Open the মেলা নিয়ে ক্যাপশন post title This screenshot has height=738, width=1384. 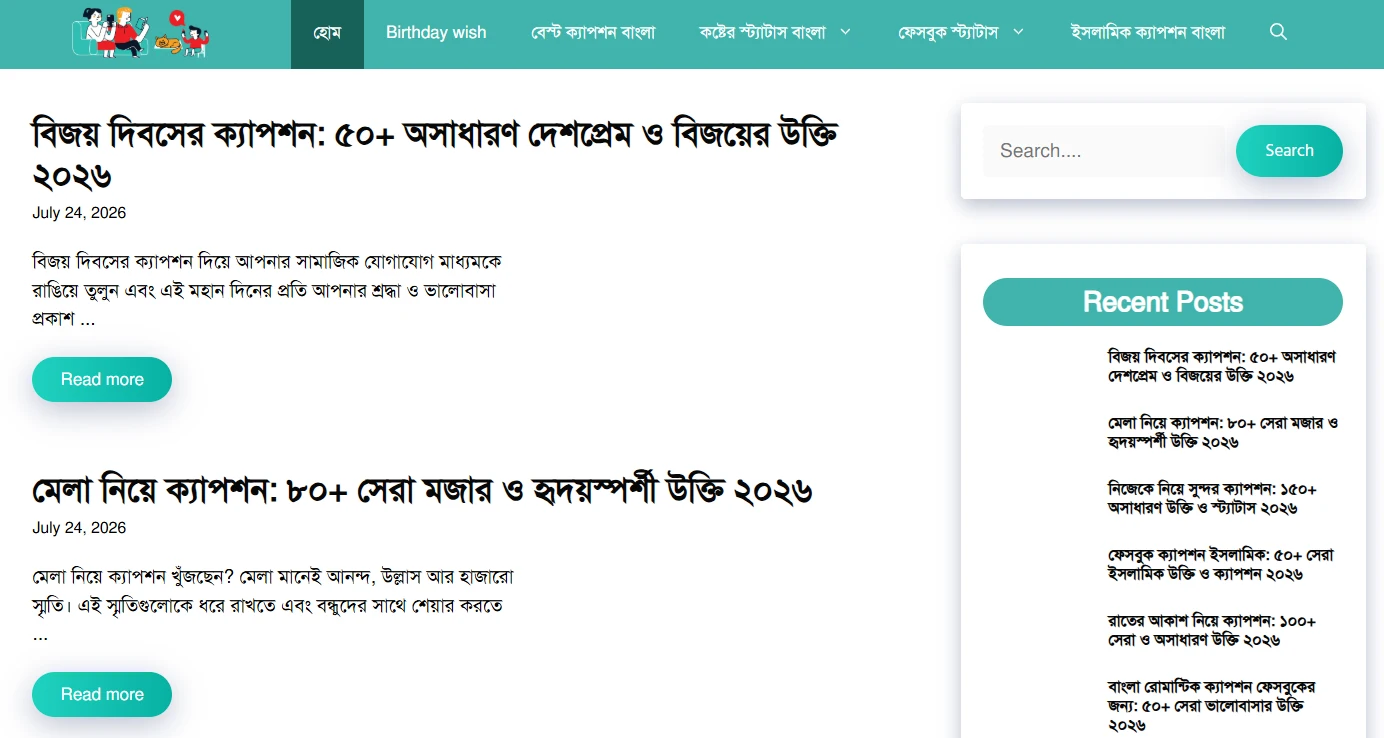click(422, 491)
